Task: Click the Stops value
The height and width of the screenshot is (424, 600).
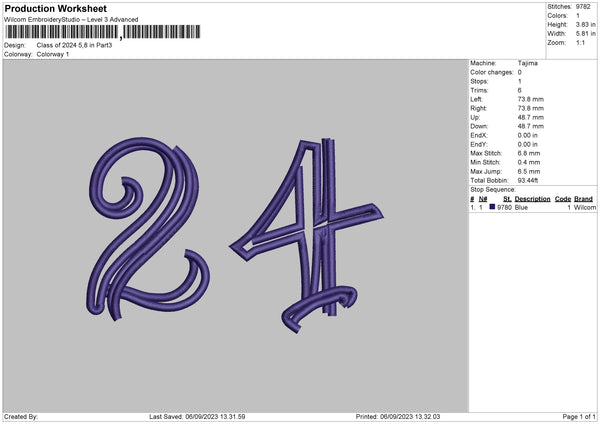Action: point(520,82)
